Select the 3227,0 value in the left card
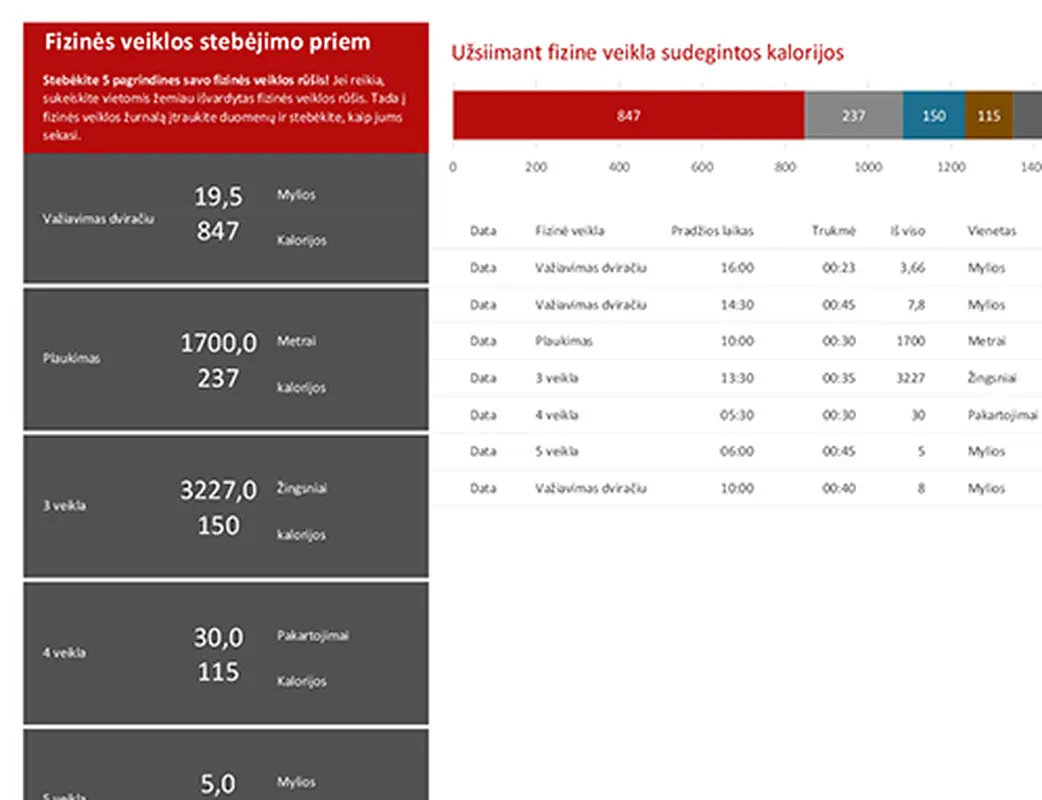Screen dimensions: 1042x800 click(219, 490)
